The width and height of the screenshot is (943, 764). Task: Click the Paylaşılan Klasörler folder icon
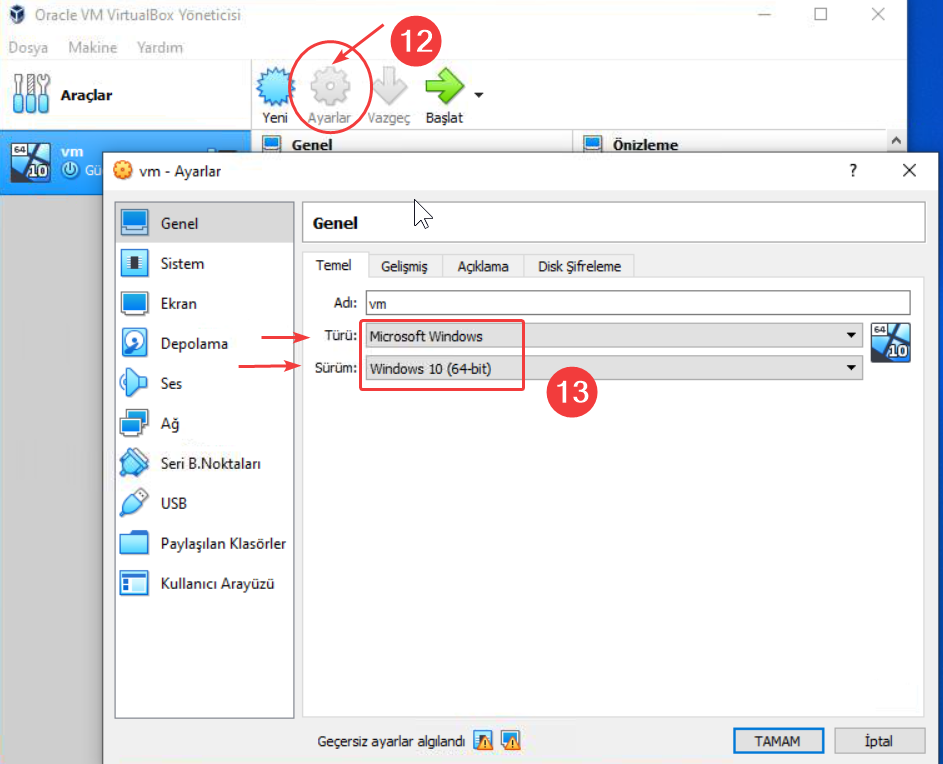click(134, 543)
